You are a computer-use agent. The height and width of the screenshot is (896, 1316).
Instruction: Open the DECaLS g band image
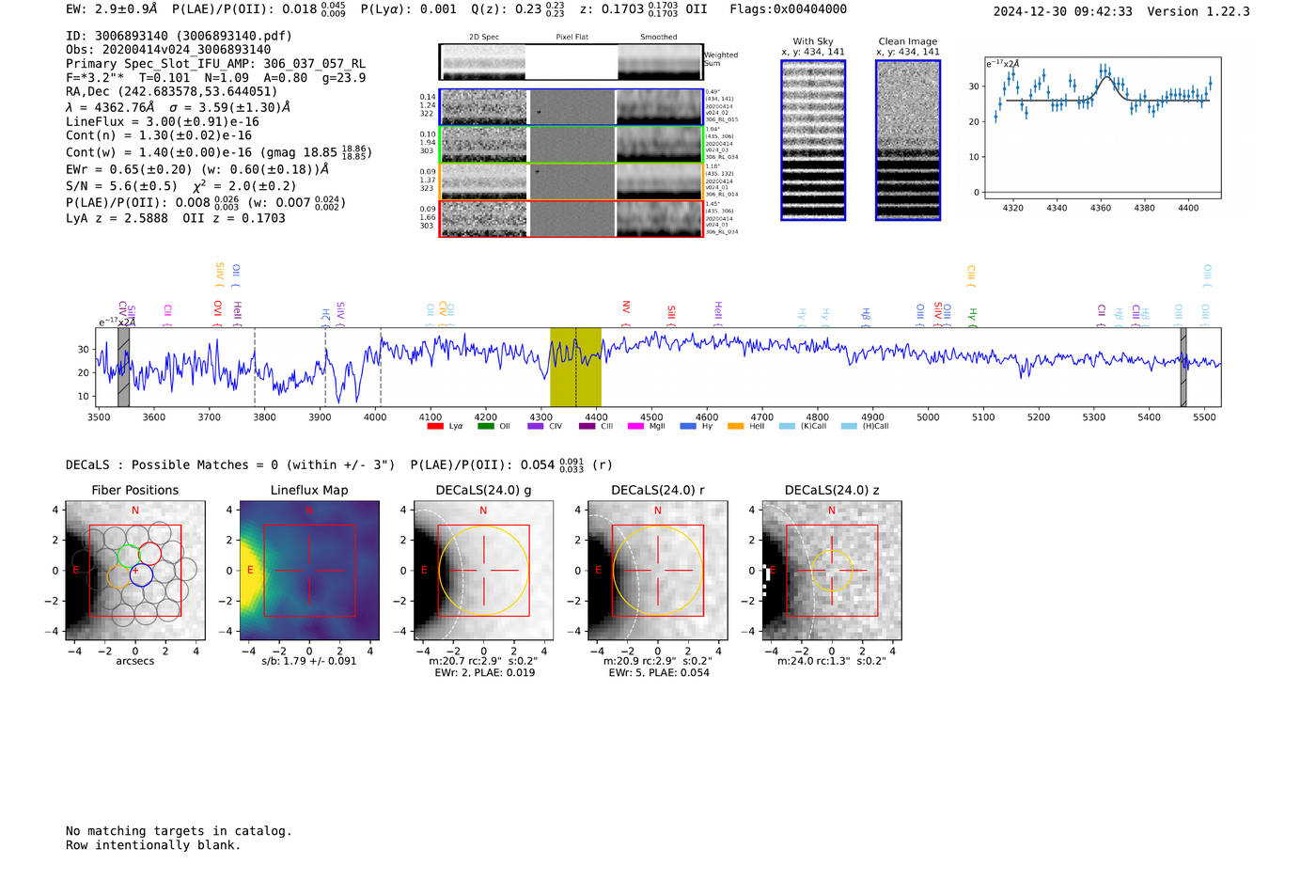(483, 570)
